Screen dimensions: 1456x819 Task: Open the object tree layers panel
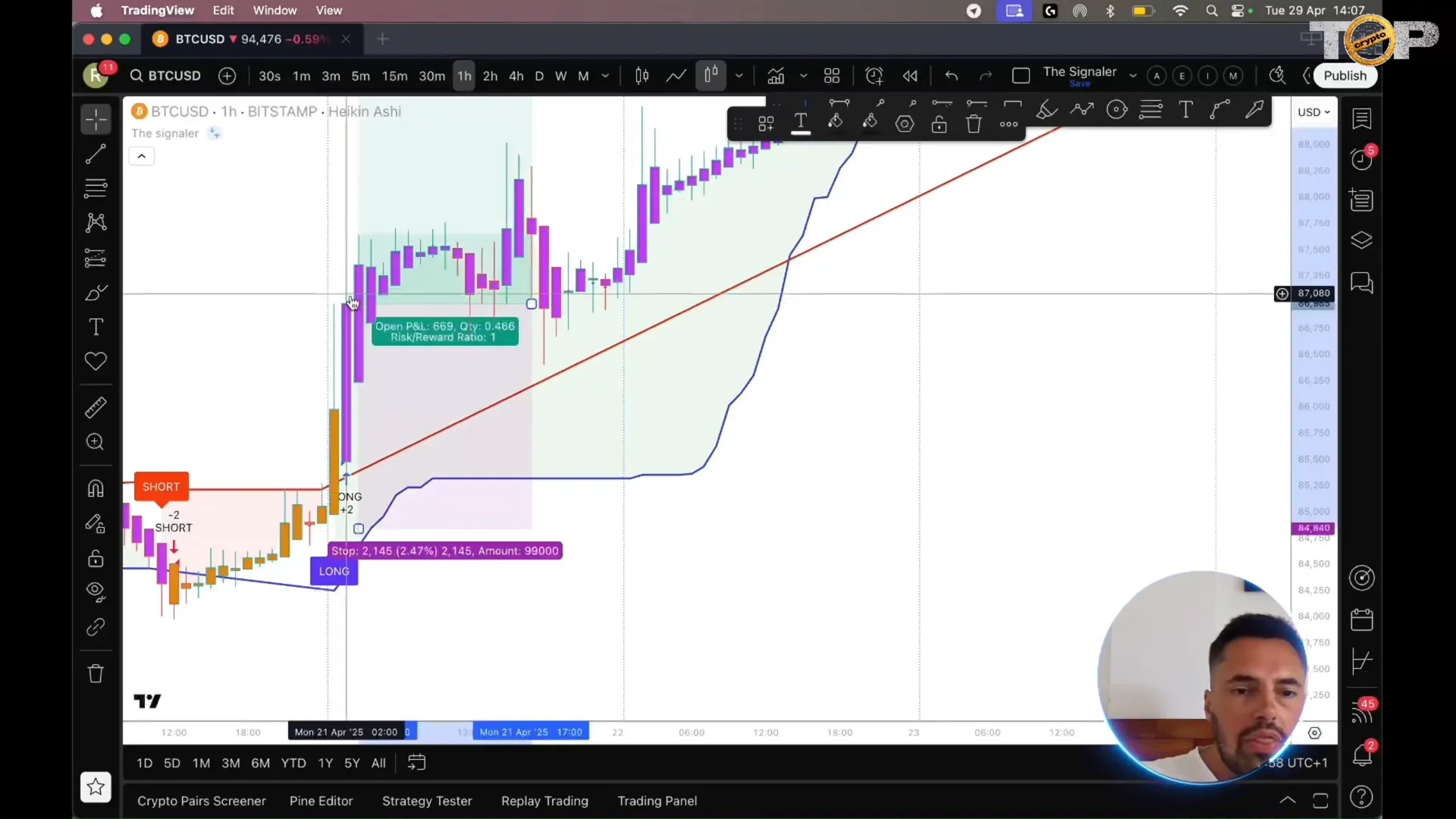coord(1362,241)
